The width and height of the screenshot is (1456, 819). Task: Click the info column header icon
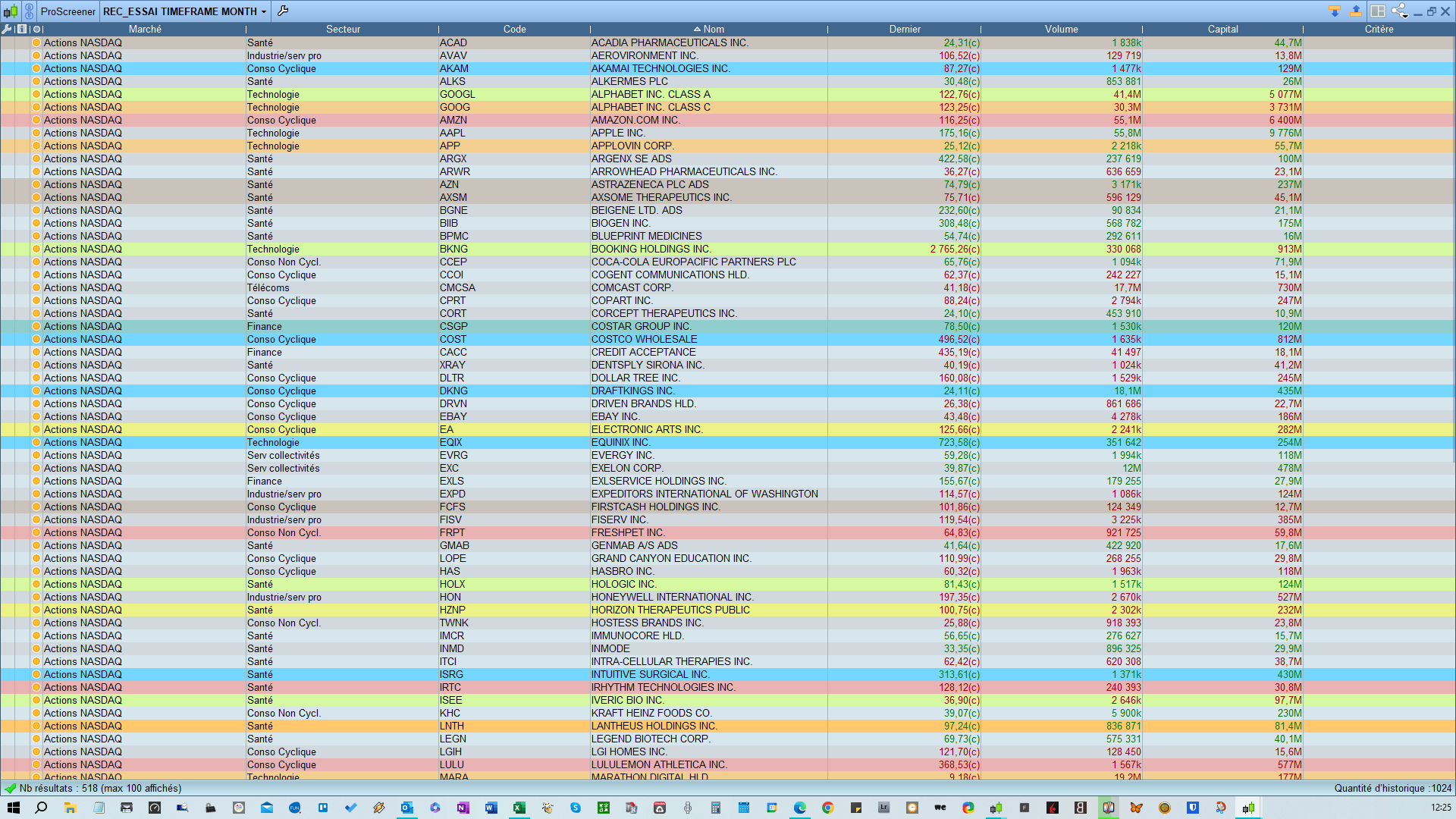coord(21,29)
